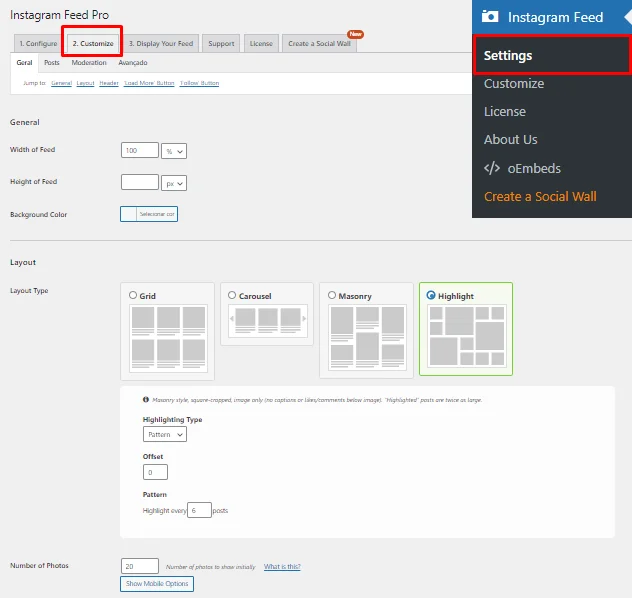Click the Offset input field
Screen dimensions: 632x598
(x=155, y=472)
